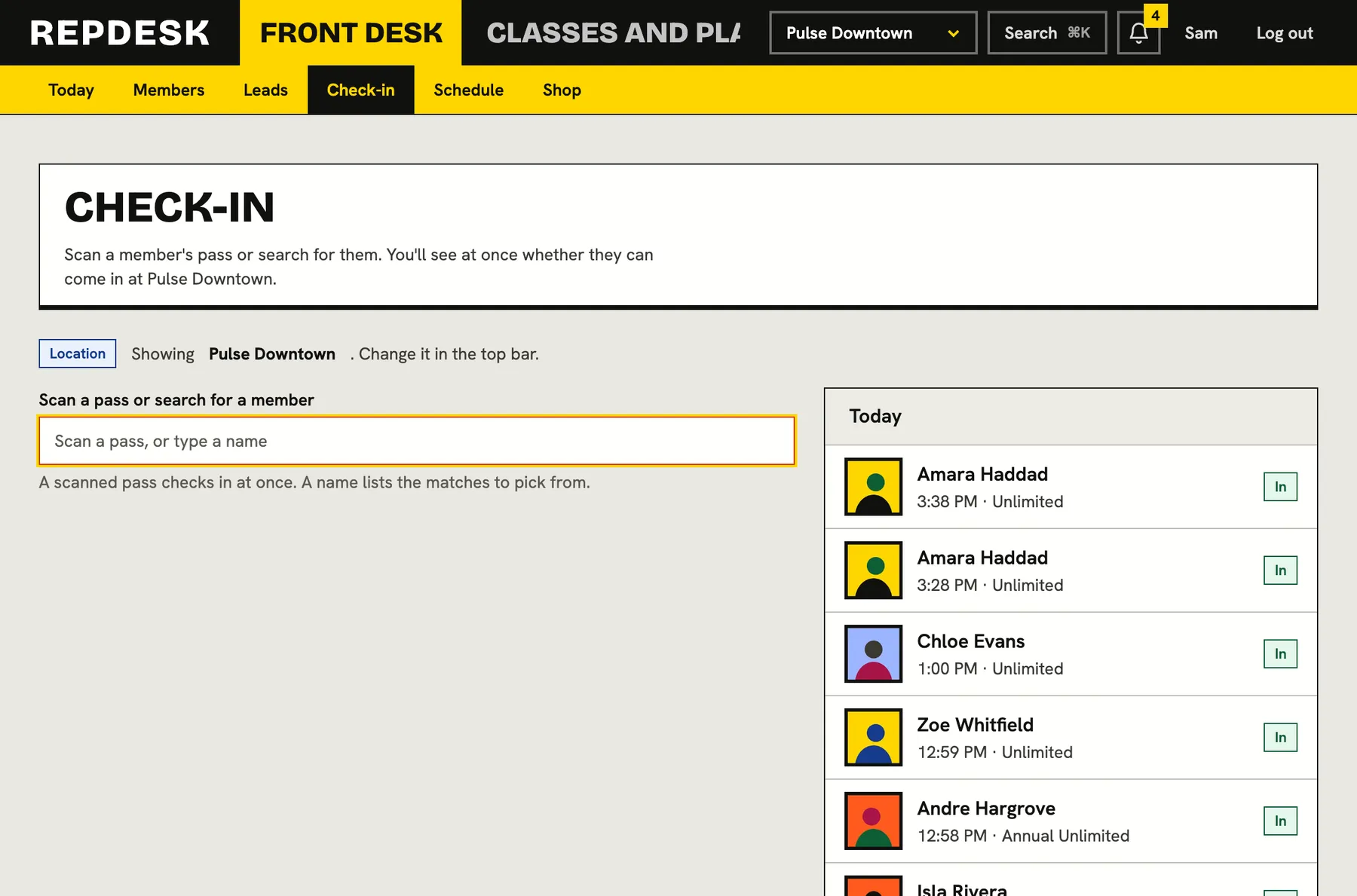Open Sam's user profile

click(1201, 33)
